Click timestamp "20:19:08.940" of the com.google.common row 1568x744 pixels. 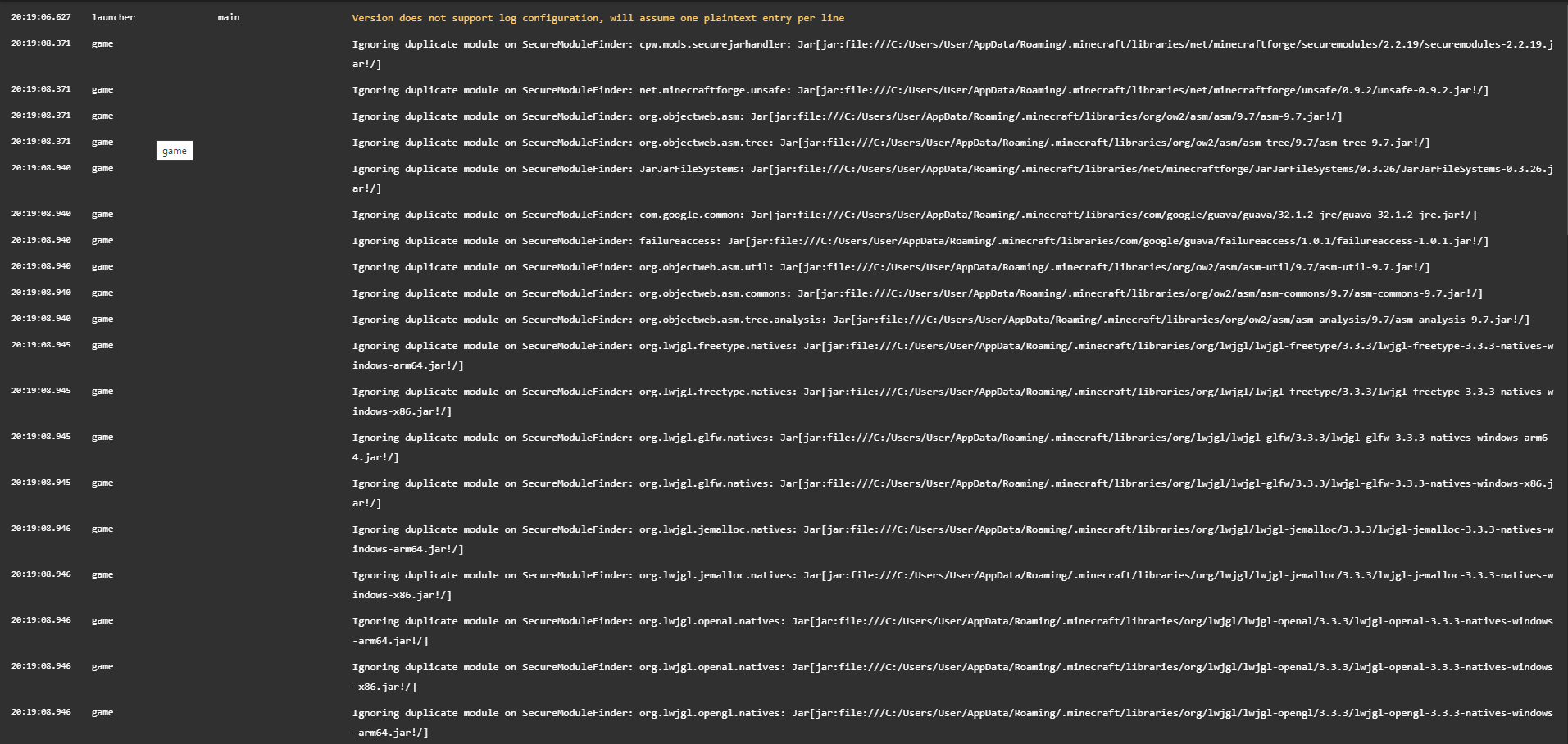pyautogui.click(x=41, y=214)
